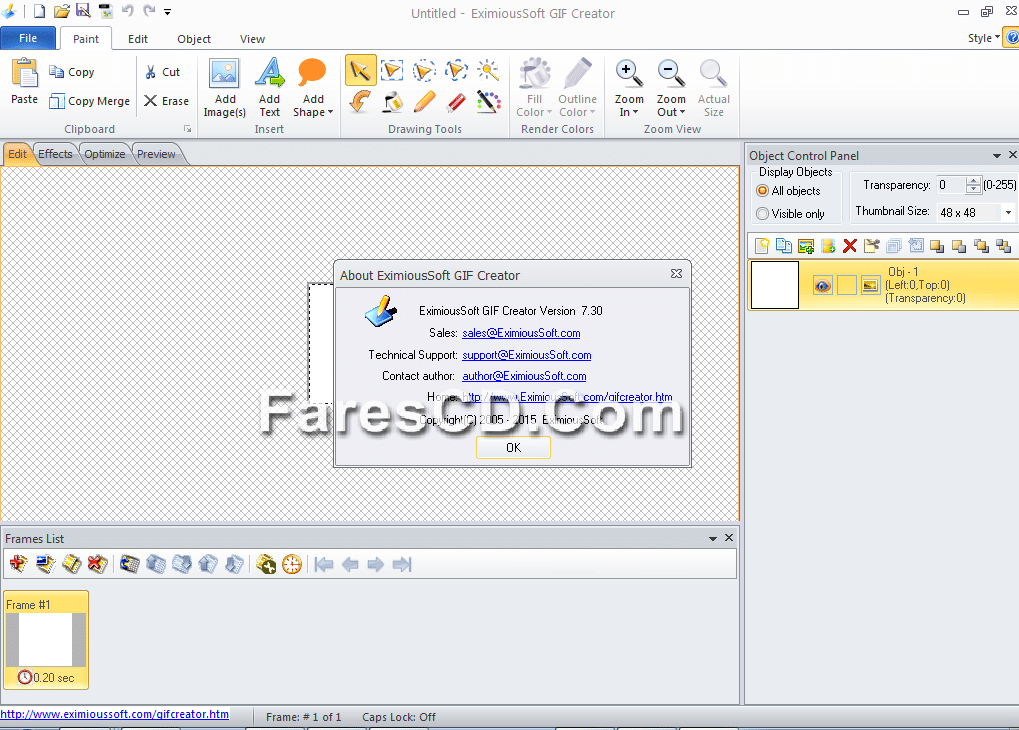The width and height of the screenshot is (1019, 730).
Task: Select the Visible only radio button
Action: pyautogui.click(x=763, y=213)
